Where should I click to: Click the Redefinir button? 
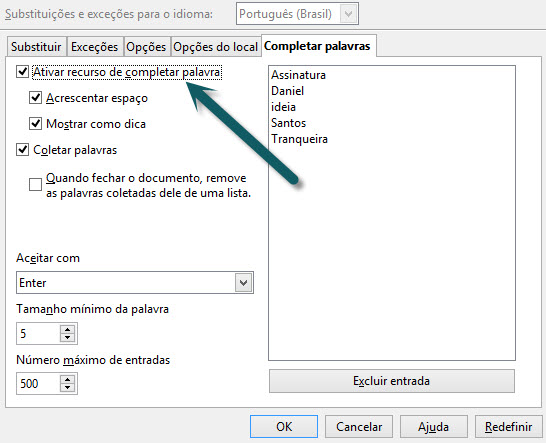(x=509, y=427)
